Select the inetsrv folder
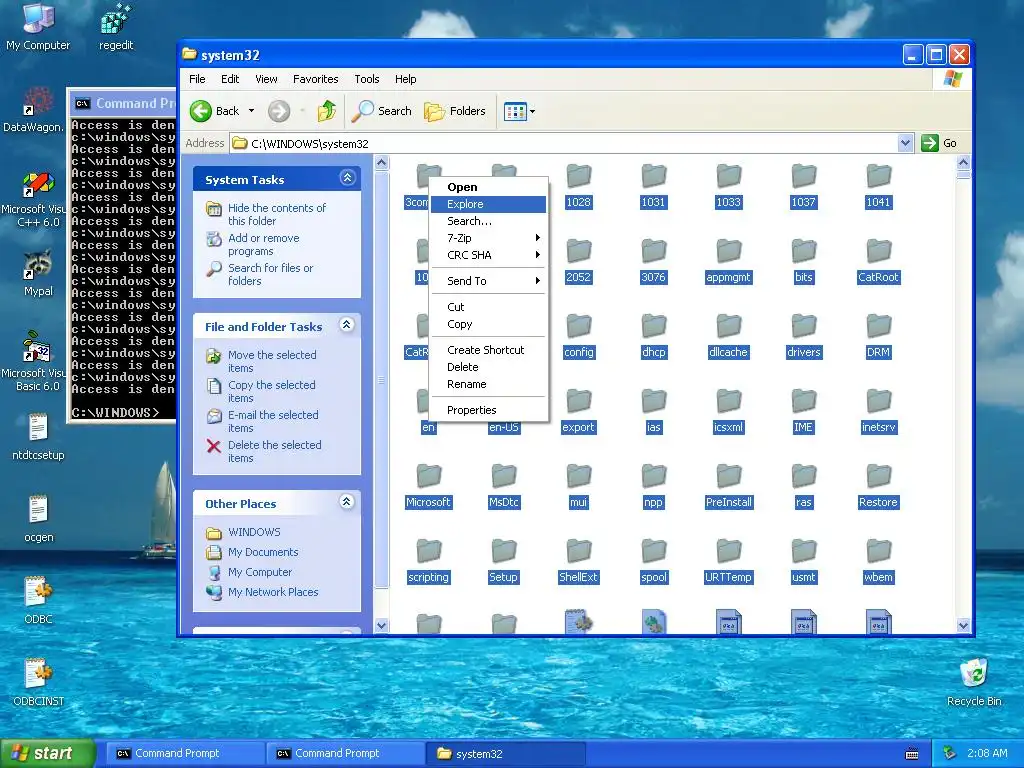1024x768 pixels. (x=878, y=411)
